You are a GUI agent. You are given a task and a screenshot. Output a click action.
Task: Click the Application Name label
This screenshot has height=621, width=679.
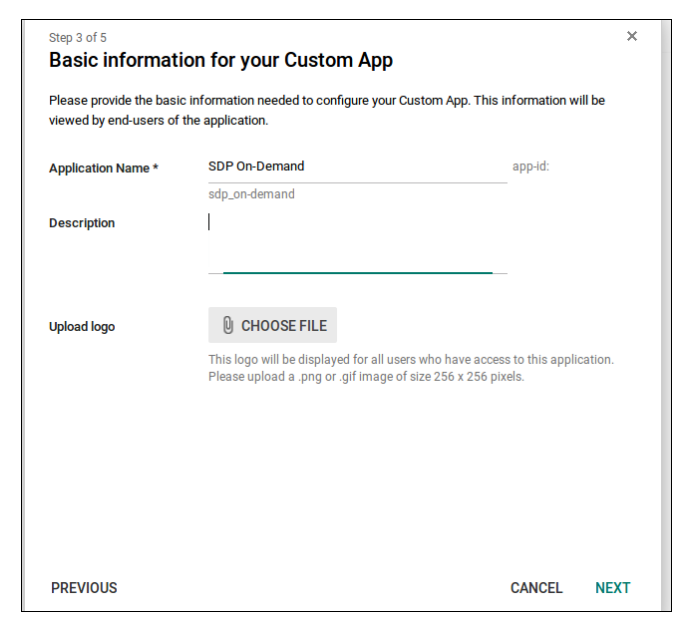pyautogui.click(x=103, y=168)
